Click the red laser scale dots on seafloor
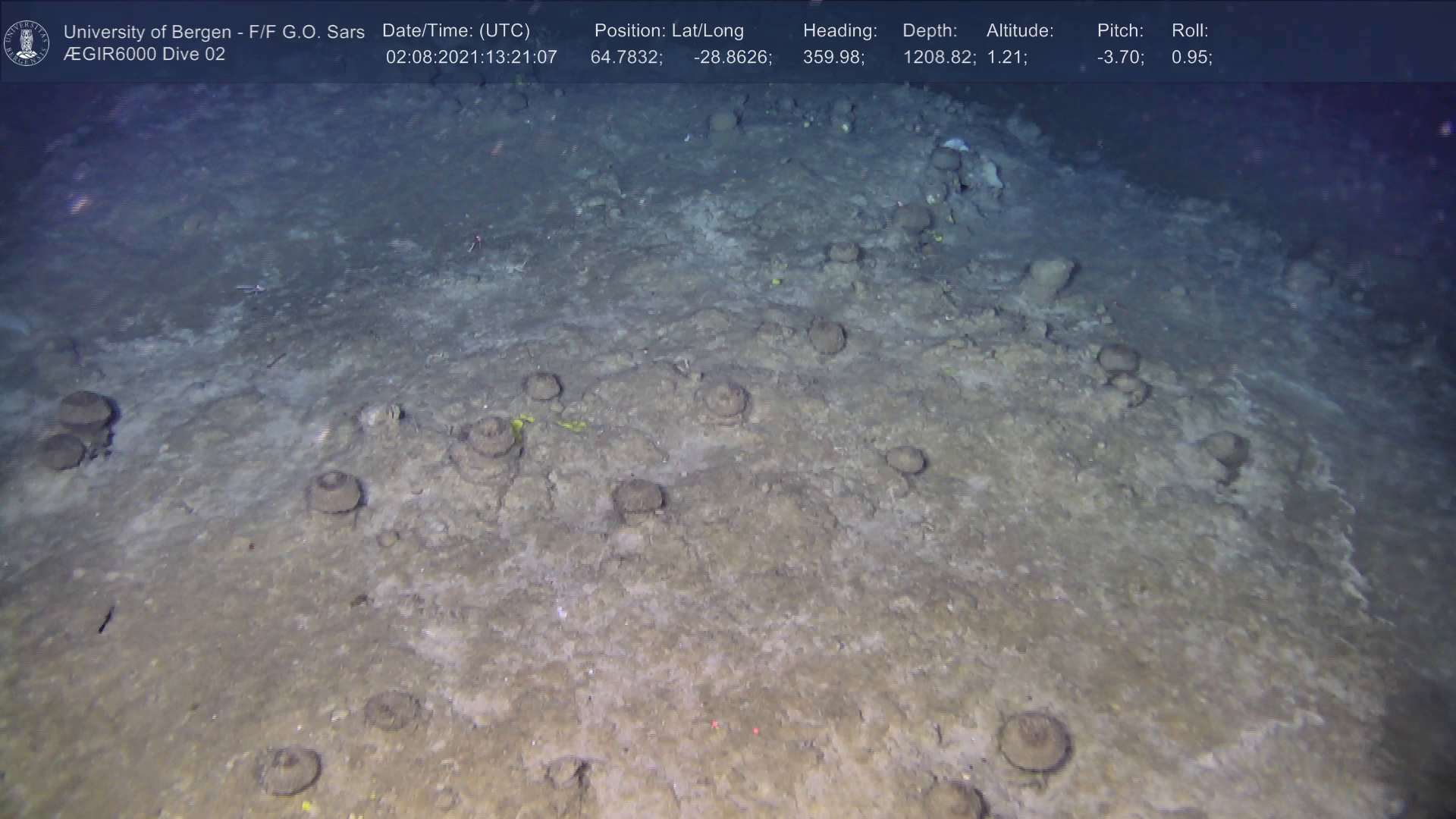This screenshot has width=1456, height=819. coord(734,727)
